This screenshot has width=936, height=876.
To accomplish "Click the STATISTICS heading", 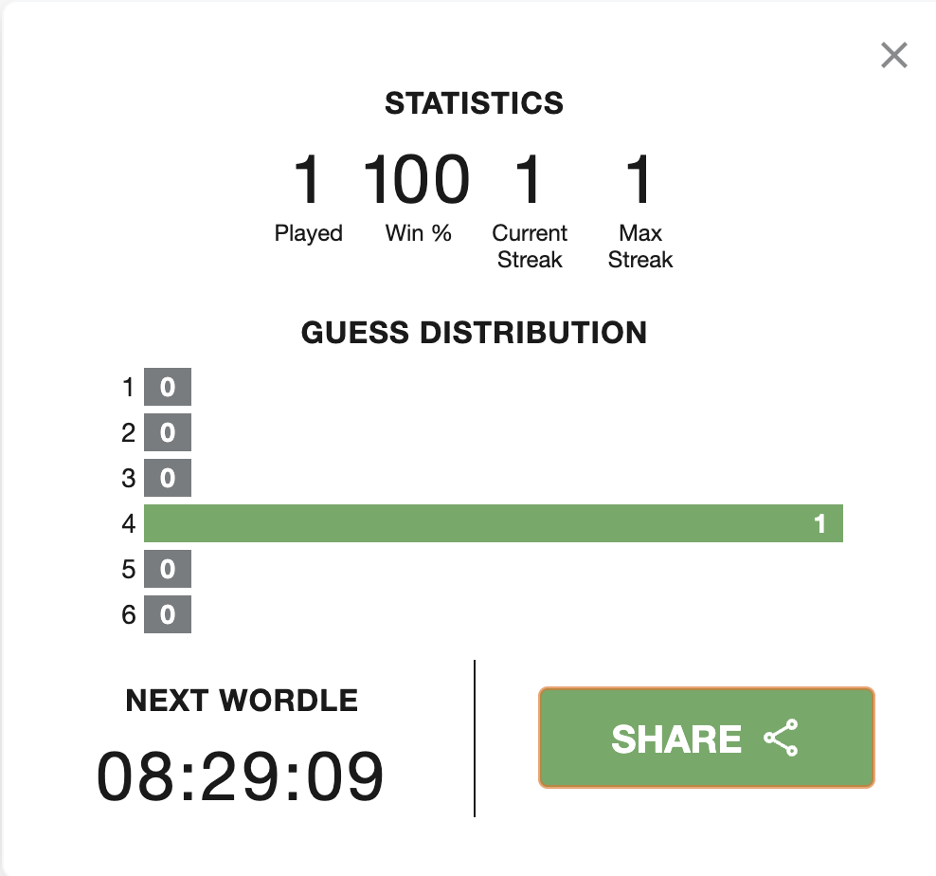I will (x=474, y=103).
